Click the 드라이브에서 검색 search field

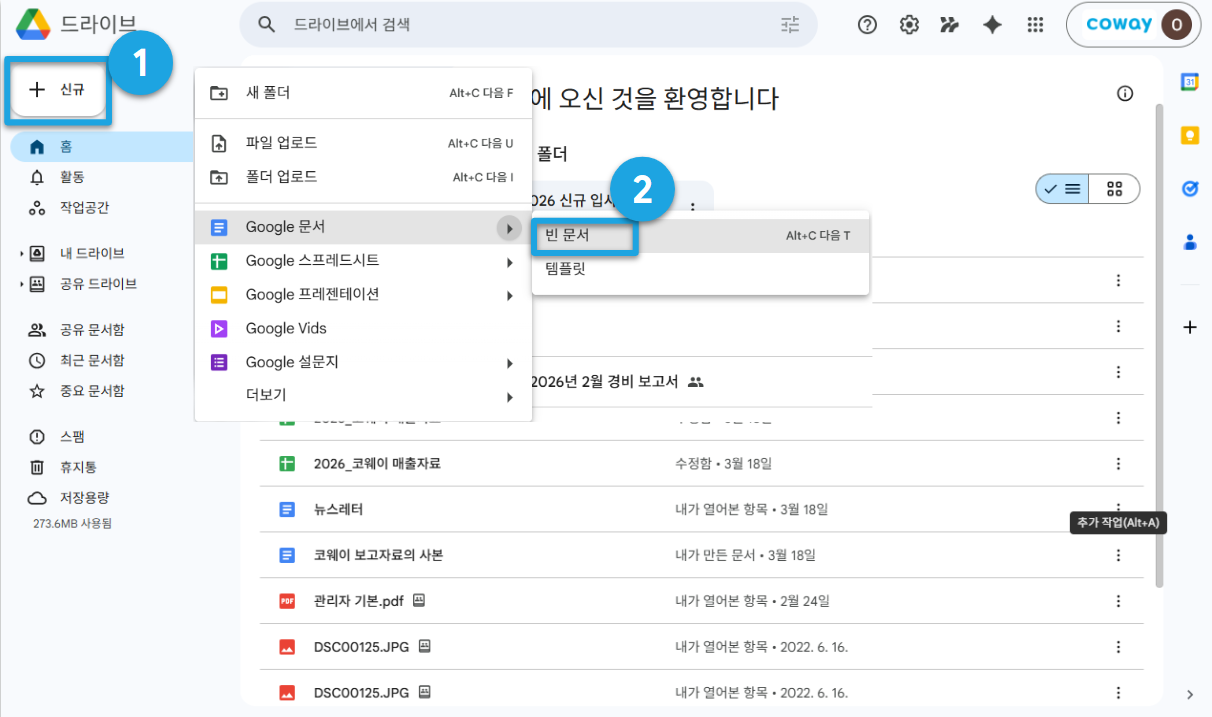coord(528,25)
